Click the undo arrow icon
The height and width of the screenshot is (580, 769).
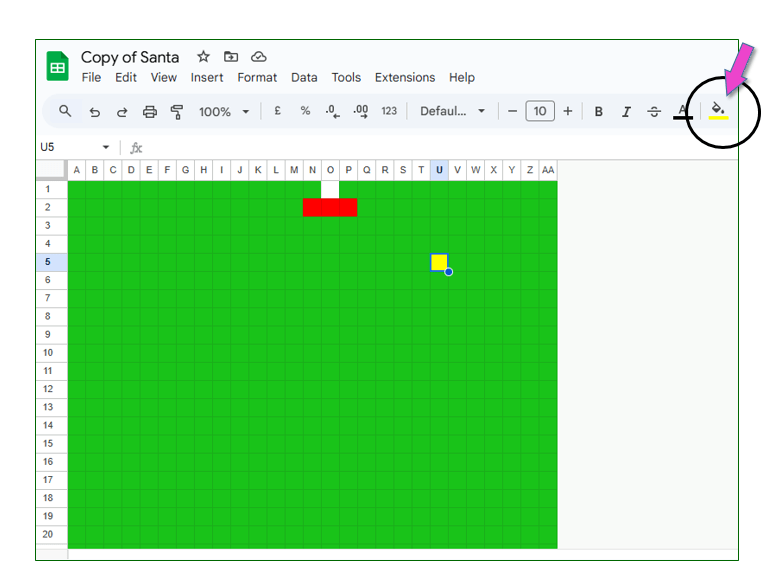[94, 112]
